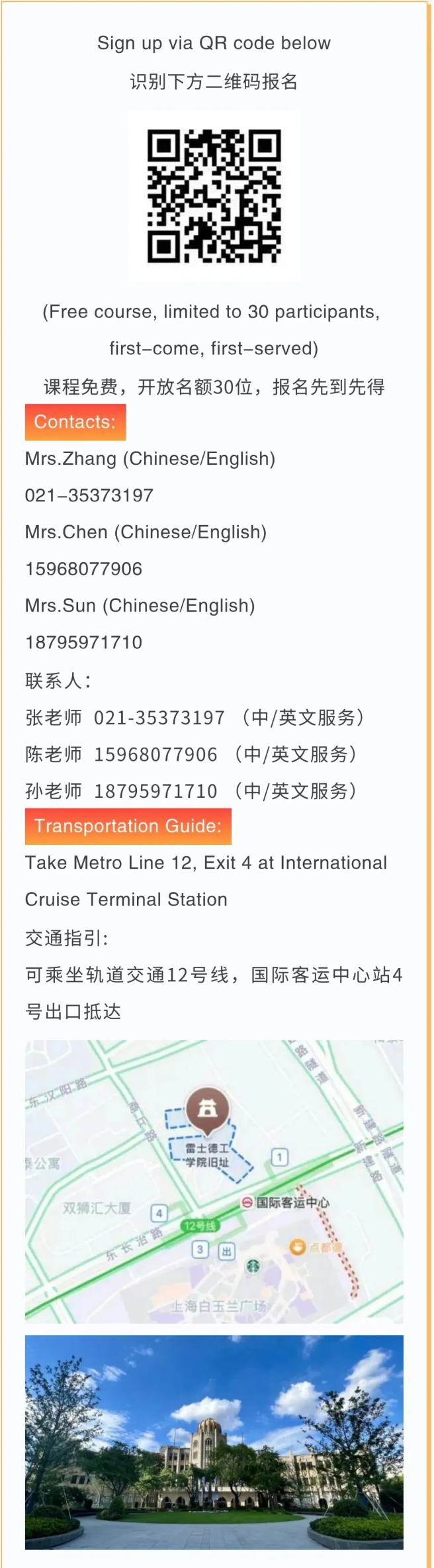Click exit 4 marker on the map
This screenshot has height=1568, width=434.
pyautogui.click(x=159, y=1213)
